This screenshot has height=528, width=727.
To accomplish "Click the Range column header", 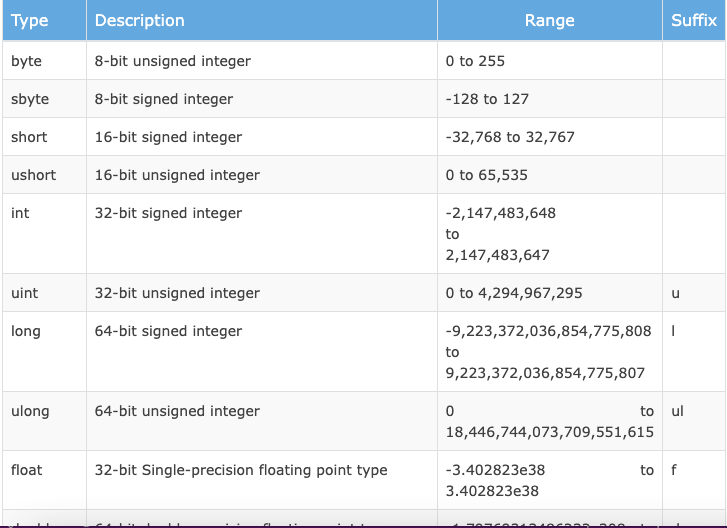I will (x=549, y=21).
